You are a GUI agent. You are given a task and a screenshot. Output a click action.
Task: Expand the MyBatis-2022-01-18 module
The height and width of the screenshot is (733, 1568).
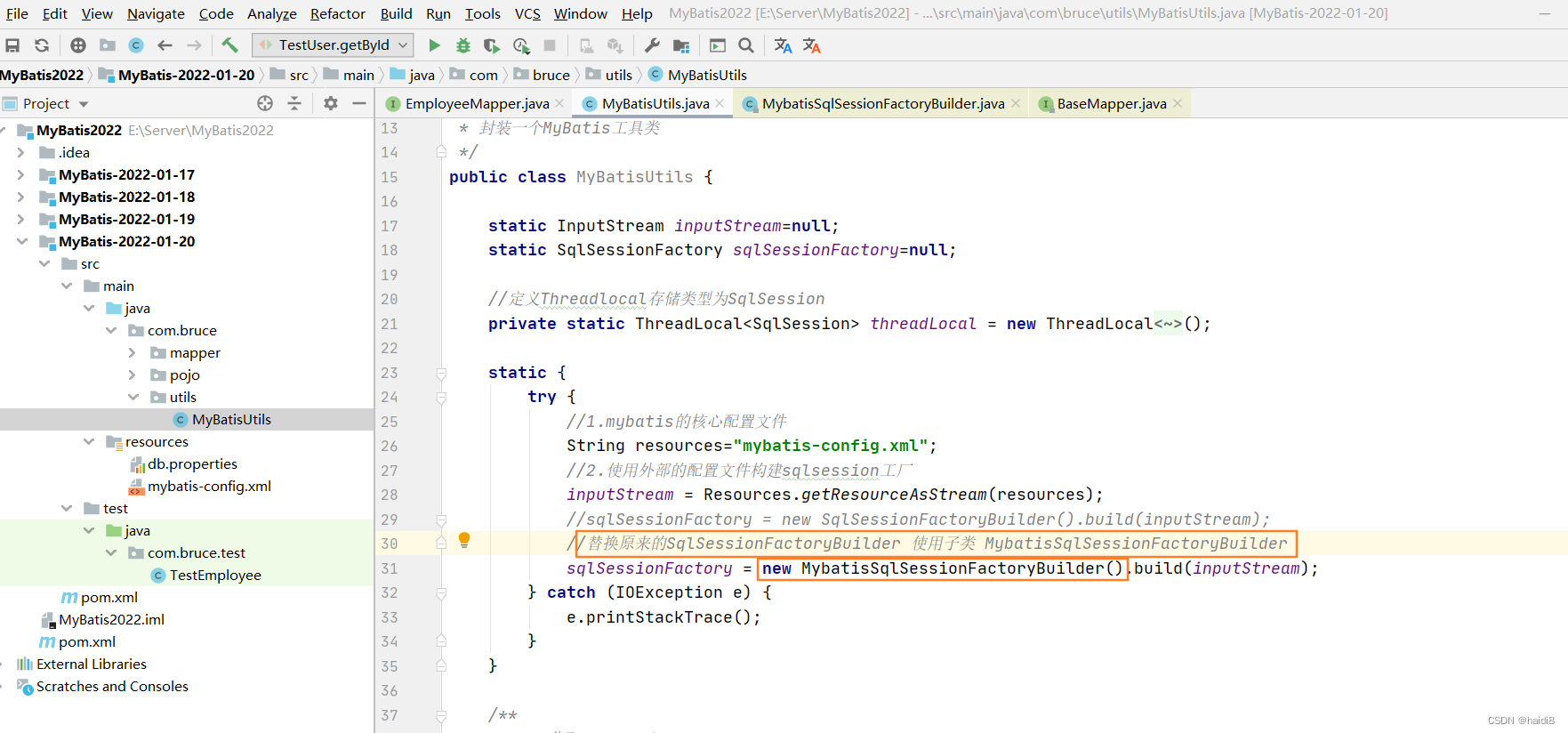coord(20,197)
